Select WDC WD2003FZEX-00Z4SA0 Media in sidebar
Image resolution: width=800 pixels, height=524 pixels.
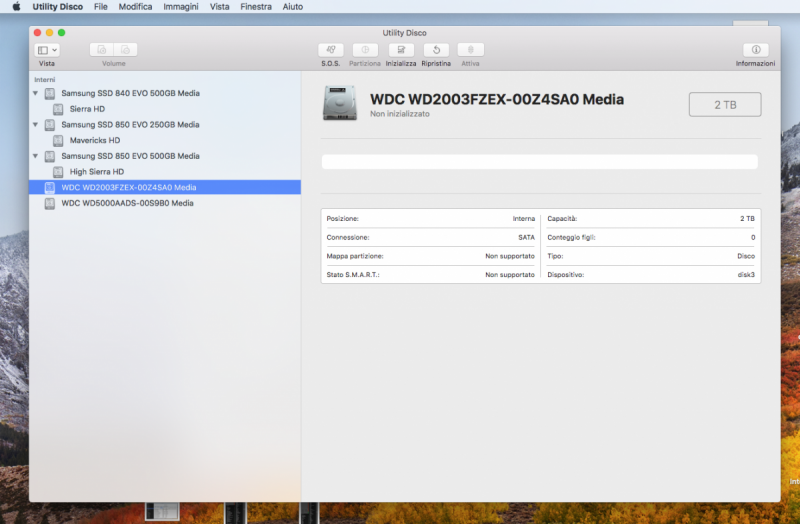[165, 187]
